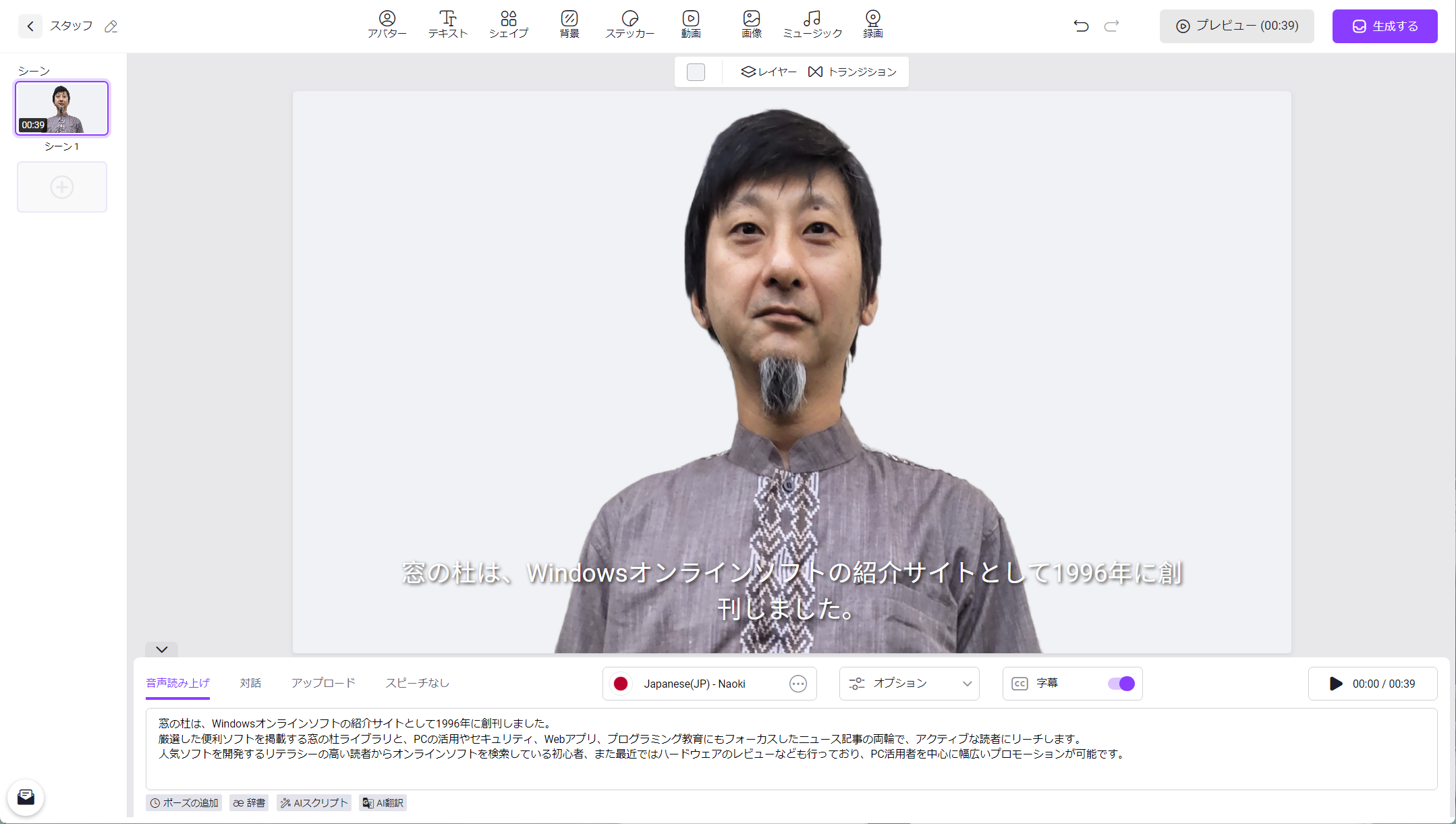
Task: Open the Japanese(JP) - Naoki voice selector
Action: click(x=702, y=684)
